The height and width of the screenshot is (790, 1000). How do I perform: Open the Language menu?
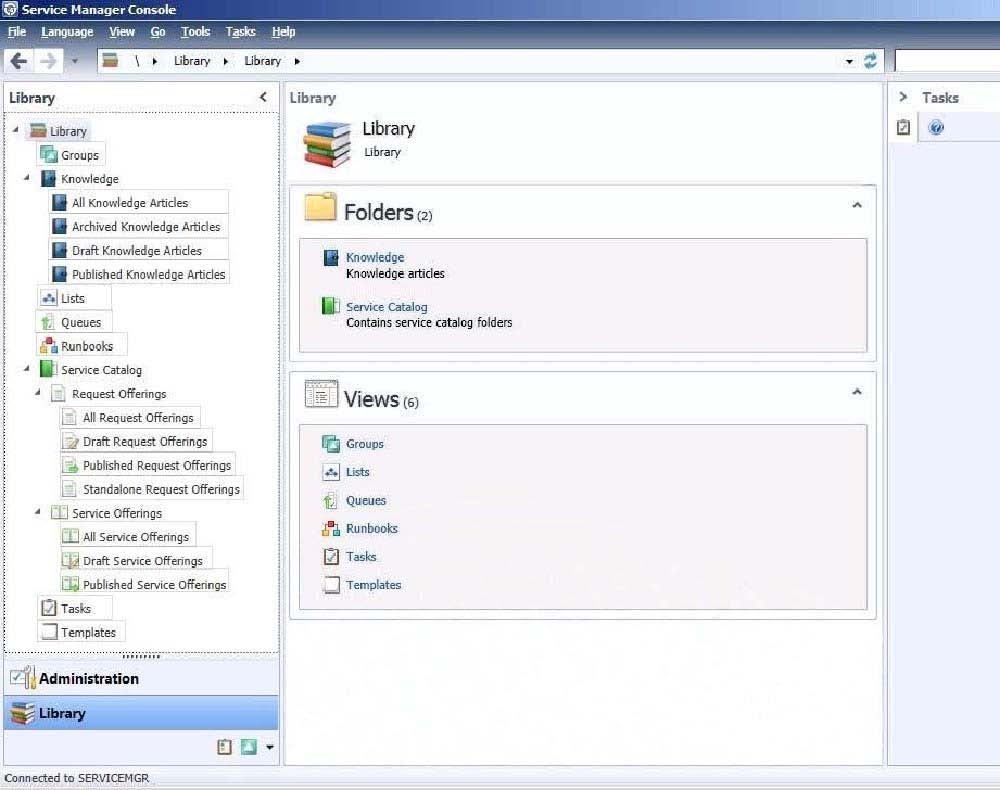[67, 31]
